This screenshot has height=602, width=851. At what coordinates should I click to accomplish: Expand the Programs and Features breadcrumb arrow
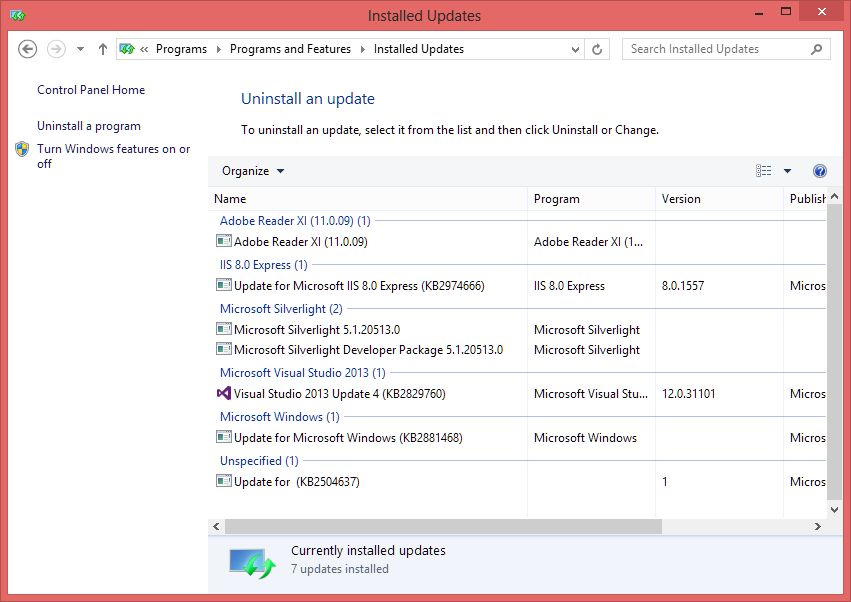(x=363, y=49)
